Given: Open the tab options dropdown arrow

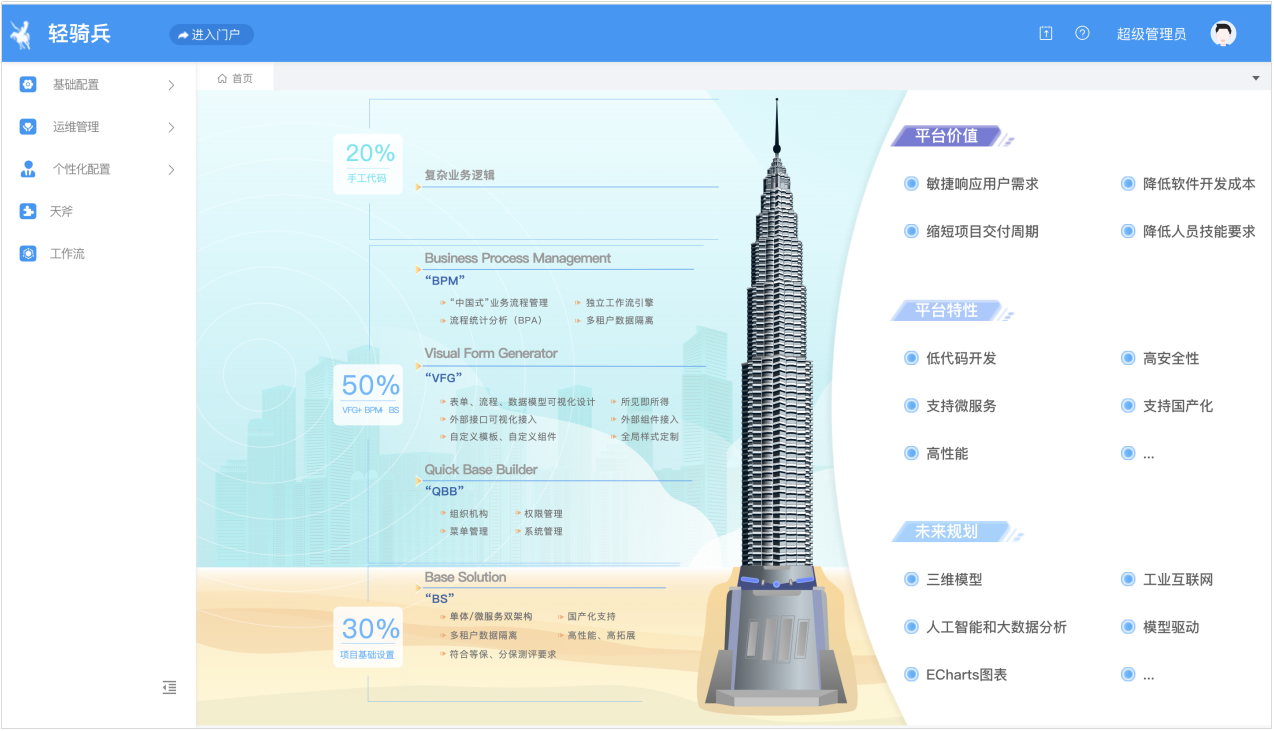Looking at the screenshot, I should [x=1256, y=78].
